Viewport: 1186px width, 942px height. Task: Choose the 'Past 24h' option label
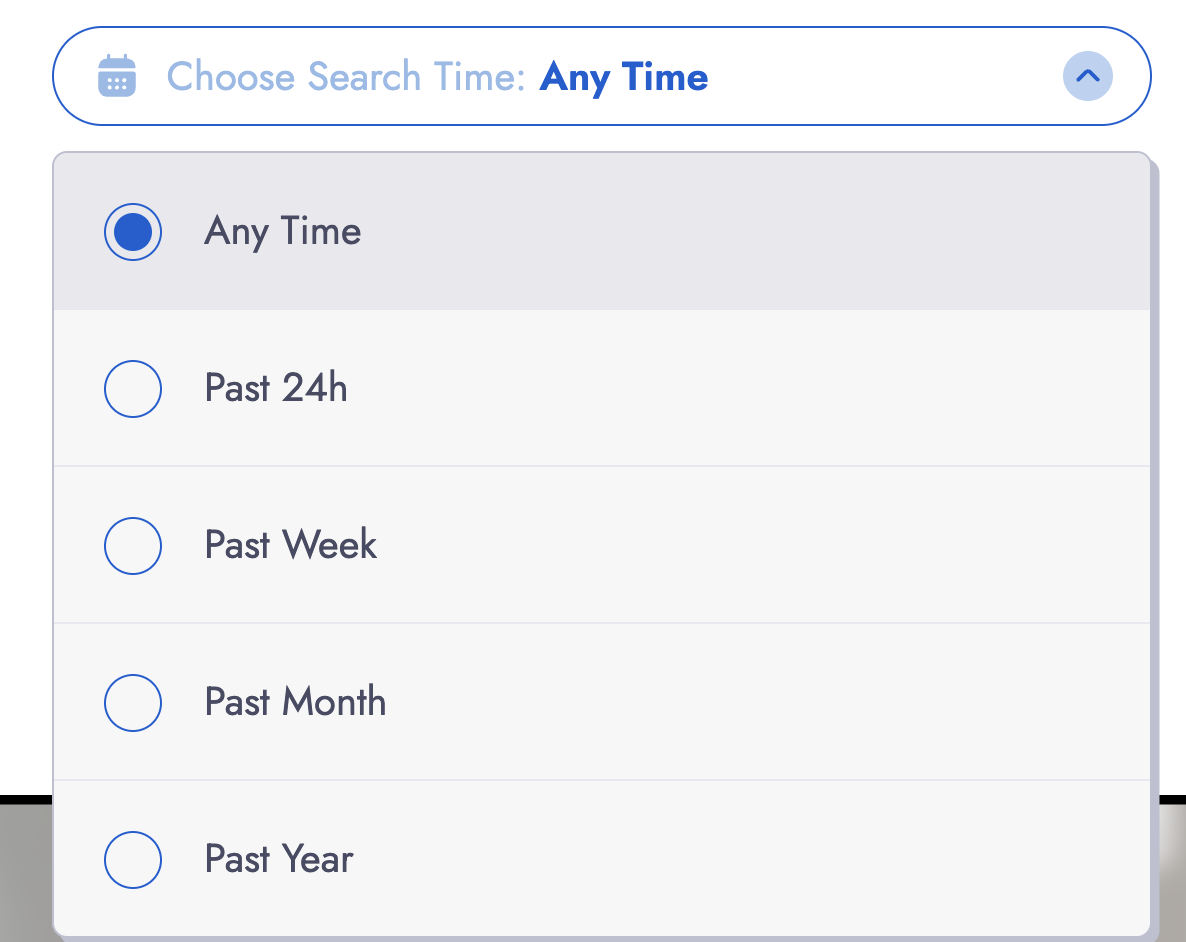[x=276, y=388]
